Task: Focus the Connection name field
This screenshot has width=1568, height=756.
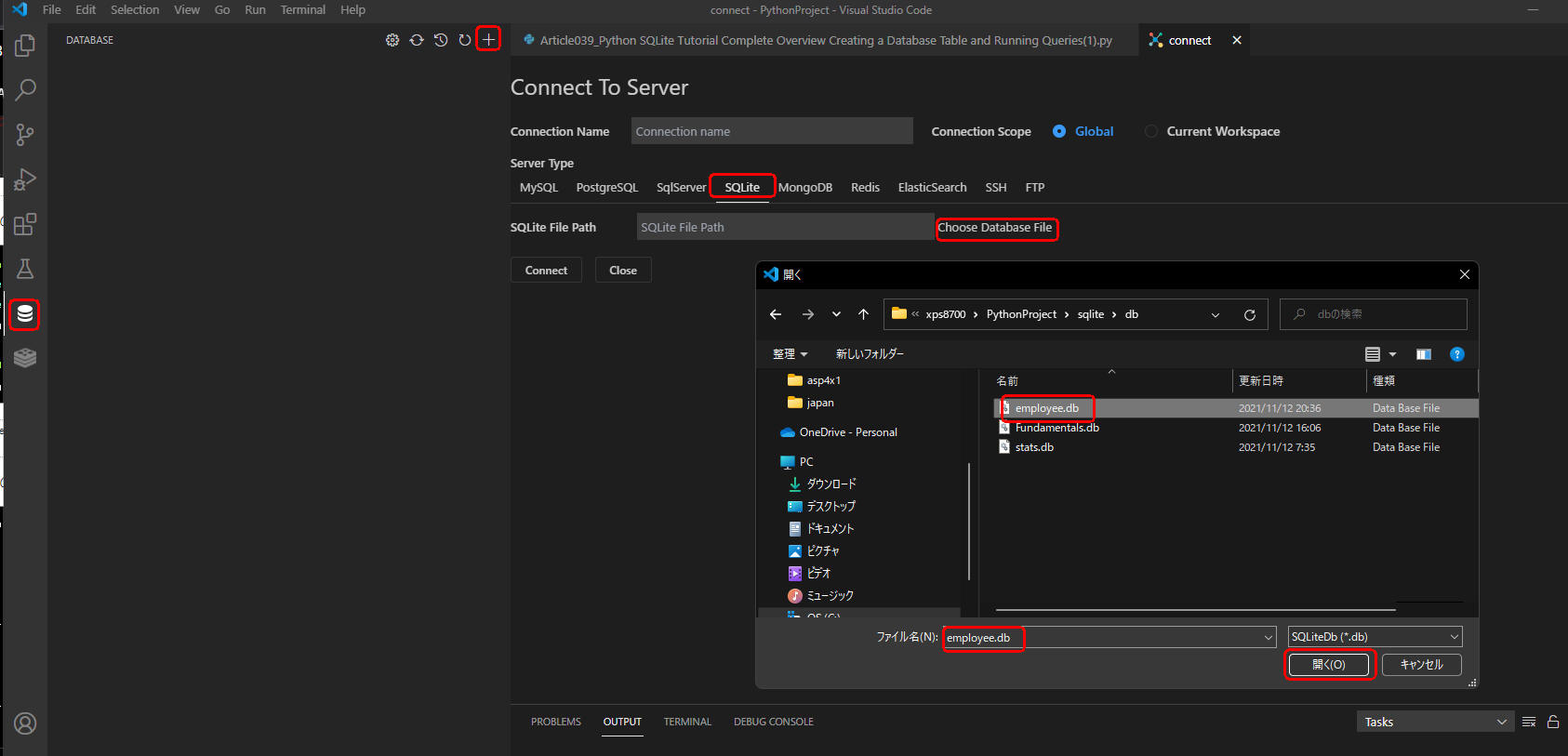Action: click(772, 131)
